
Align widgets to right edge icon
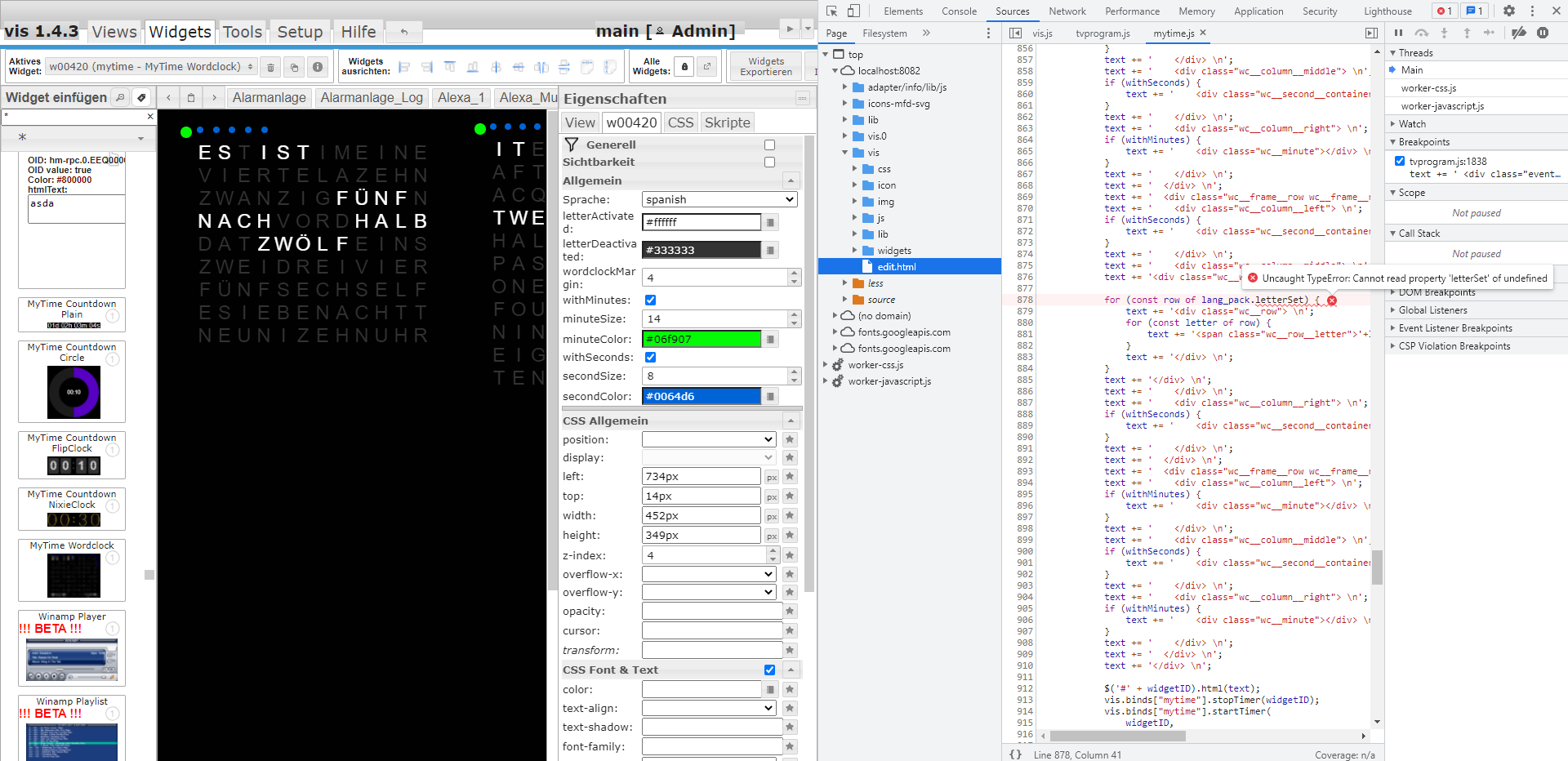coord(427,67)
